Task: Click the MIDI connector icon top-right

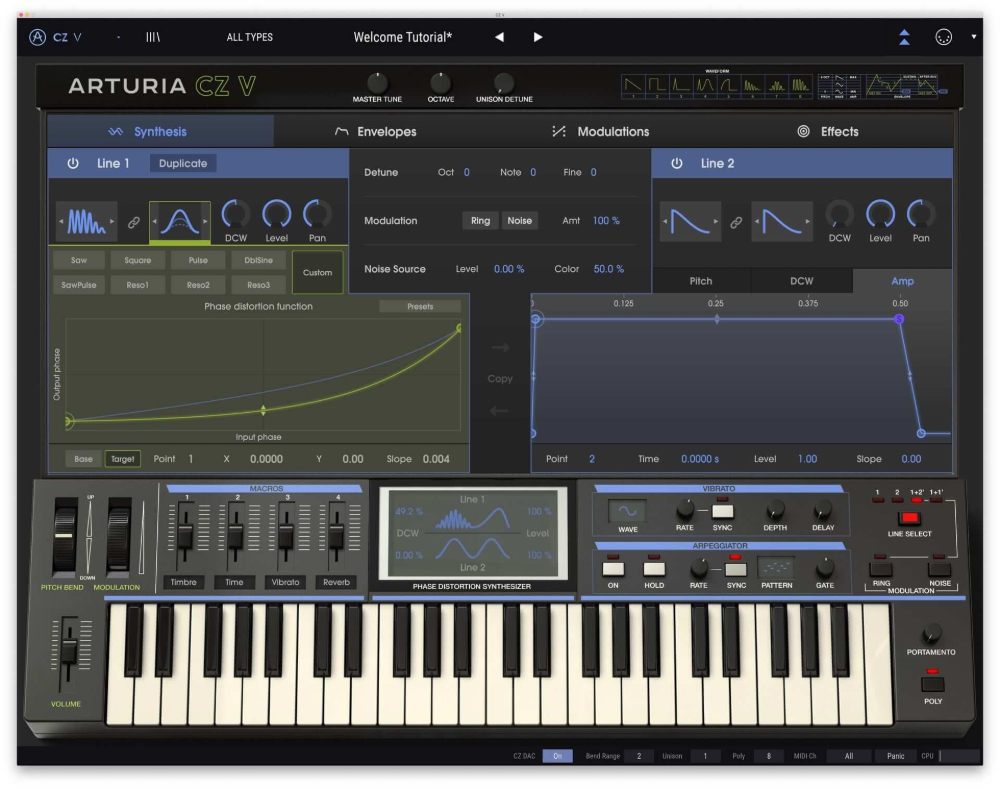Action: click(x=944, y=37)
